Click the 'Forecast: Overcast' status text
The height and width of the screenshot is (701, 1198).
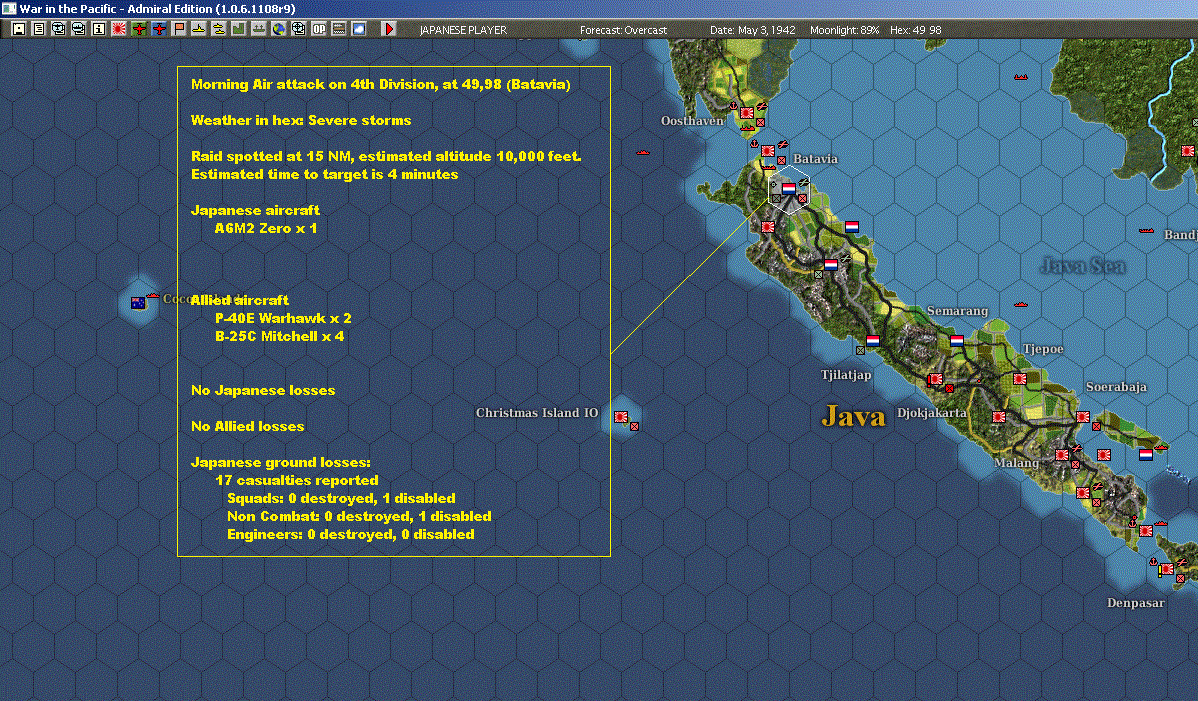click(x=623, y=30)
